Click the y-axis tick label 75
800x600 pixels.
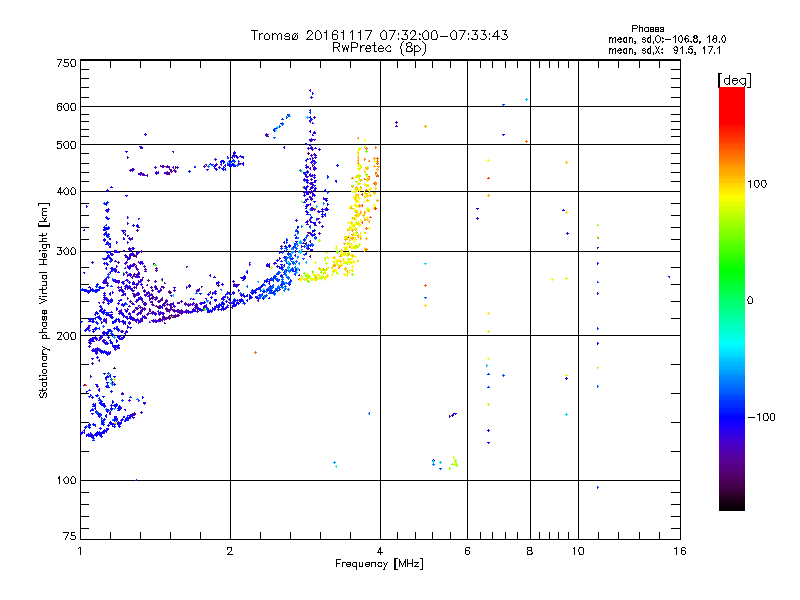pos(70,536)
